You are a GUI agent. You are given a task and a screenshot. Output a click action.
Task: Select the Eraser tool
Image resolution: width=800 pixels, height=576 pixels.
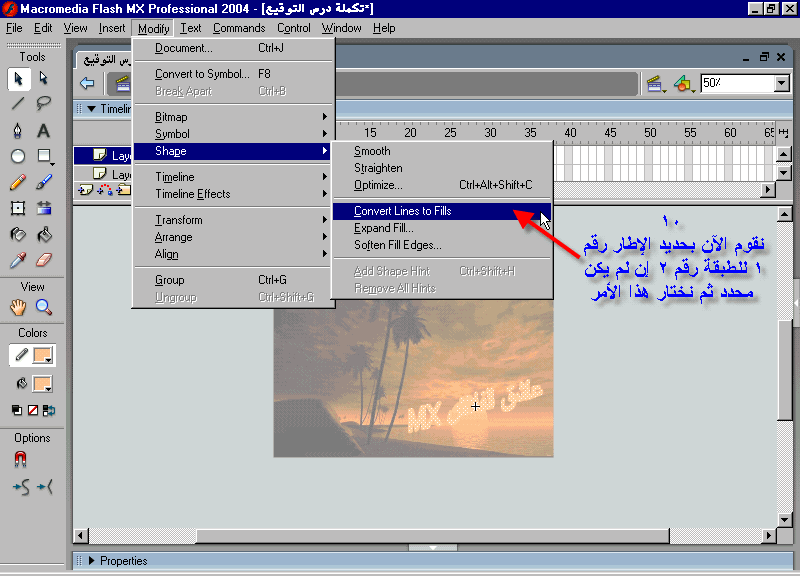[x=44, y=260]
